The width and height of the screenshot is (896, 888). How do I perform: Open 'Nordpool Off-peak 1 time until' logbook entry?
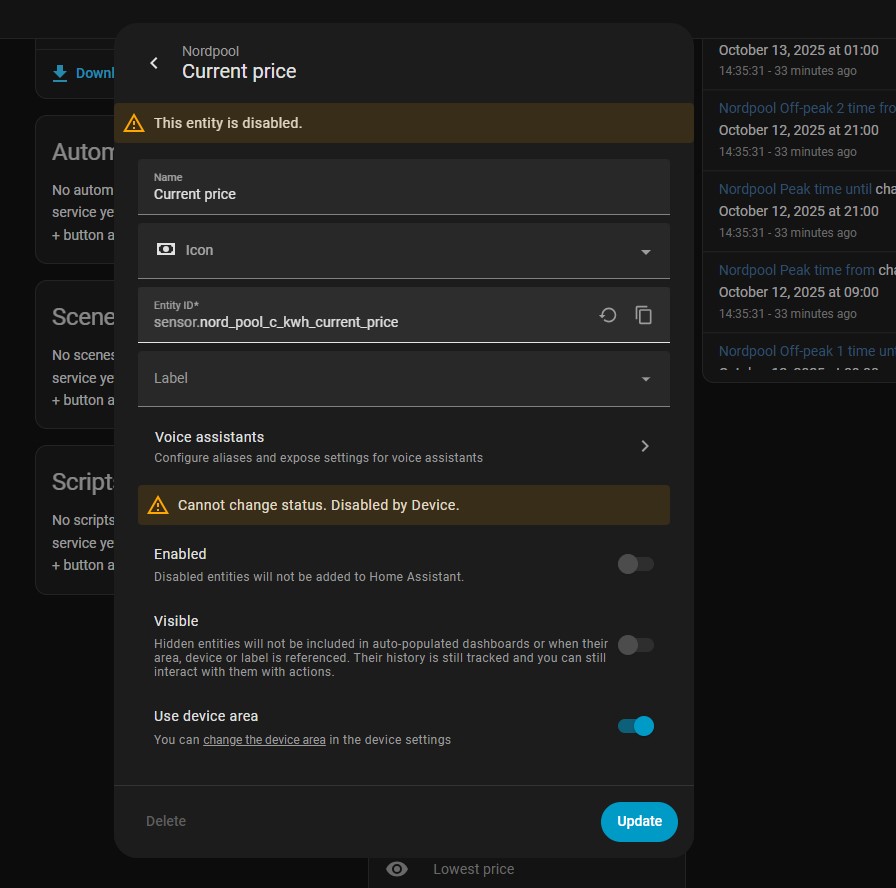[806, 351]
